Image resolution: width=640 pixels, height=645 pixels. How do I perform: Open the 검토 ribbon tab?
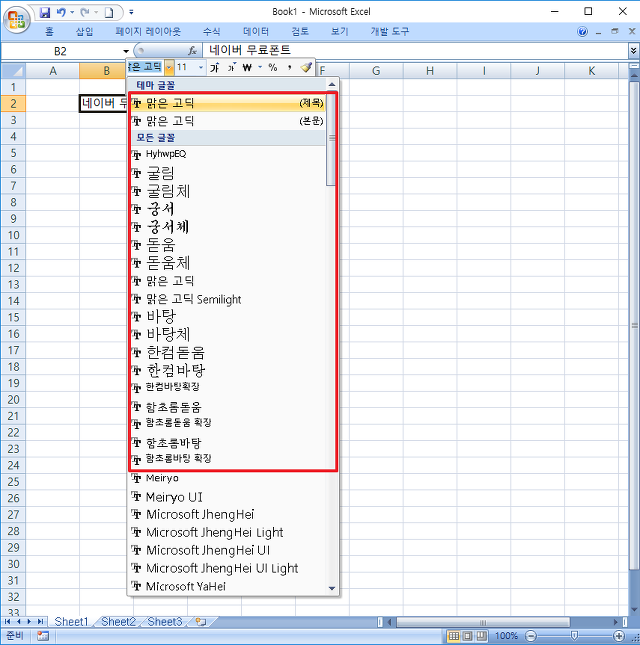click(x=300, y=31)
